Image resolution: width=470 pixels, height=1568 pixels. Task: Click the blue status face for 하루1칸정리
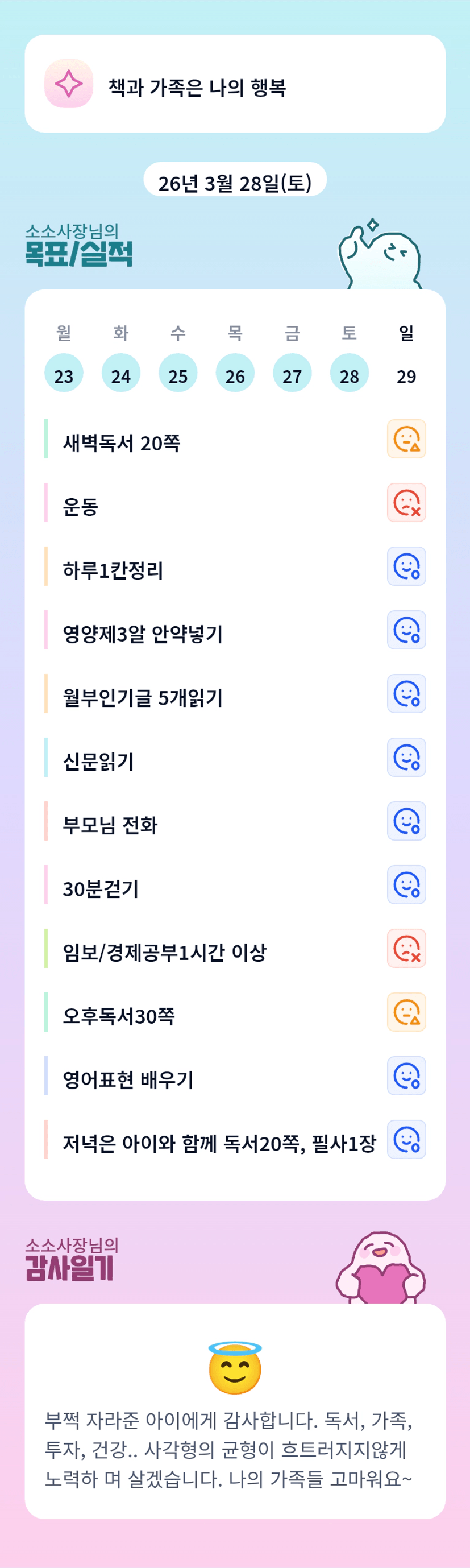pyautogui.click(x=406, y=566)
